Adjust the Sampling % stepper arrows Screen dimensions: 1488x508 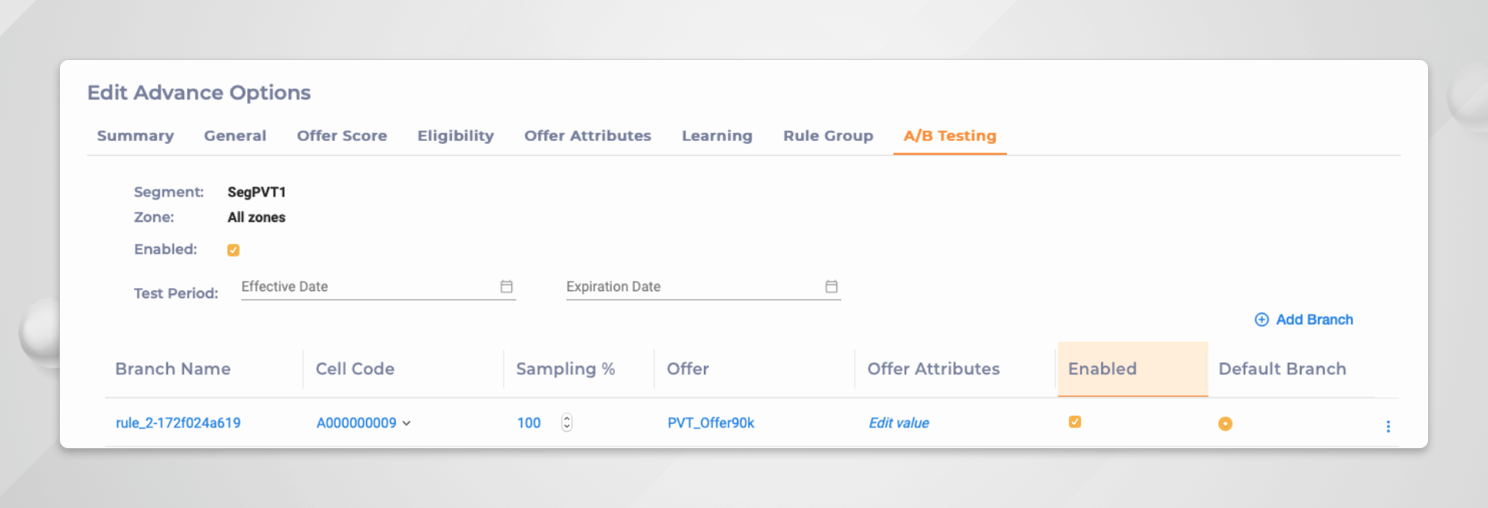(567, 423)
